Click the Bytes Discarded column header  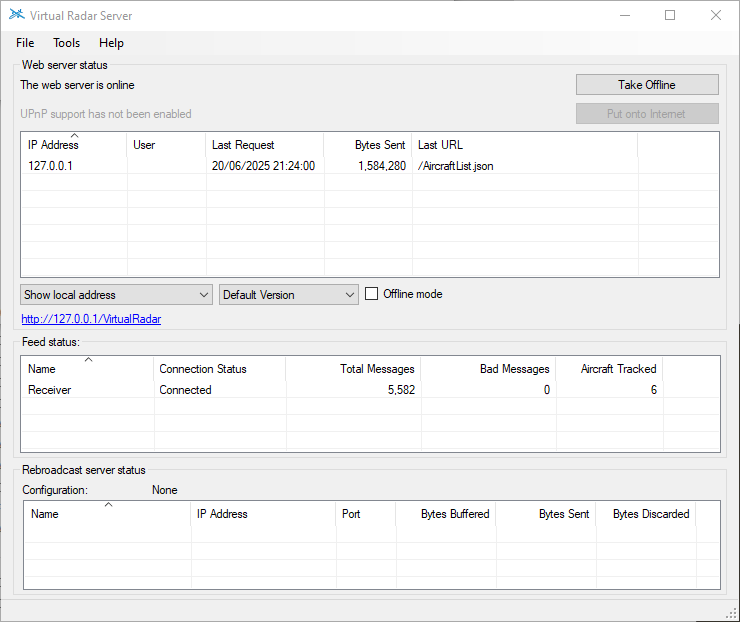tap(646, 514)
